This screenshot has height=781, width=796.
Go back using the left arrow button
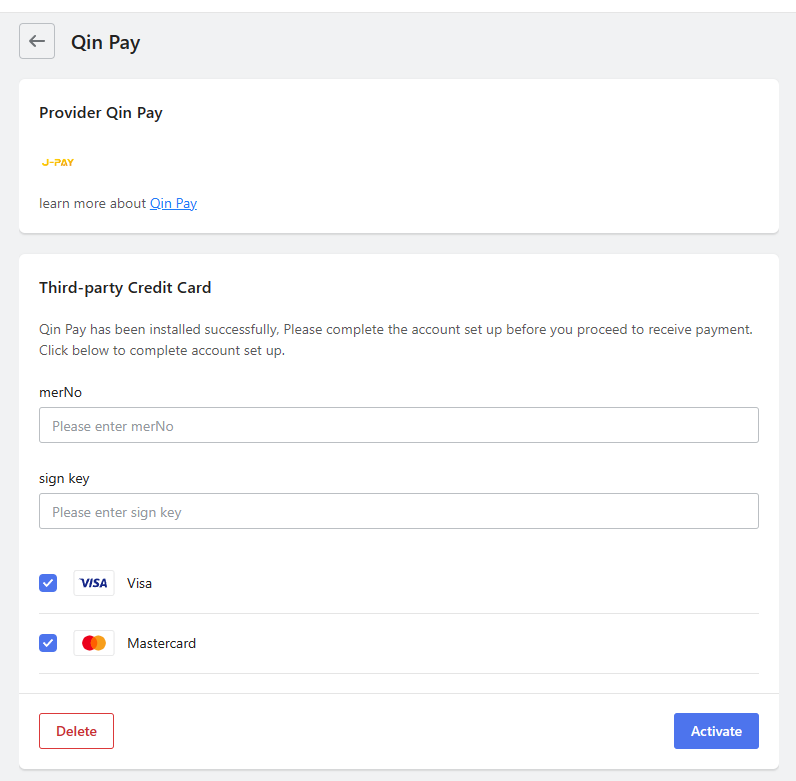coord(37,41)
